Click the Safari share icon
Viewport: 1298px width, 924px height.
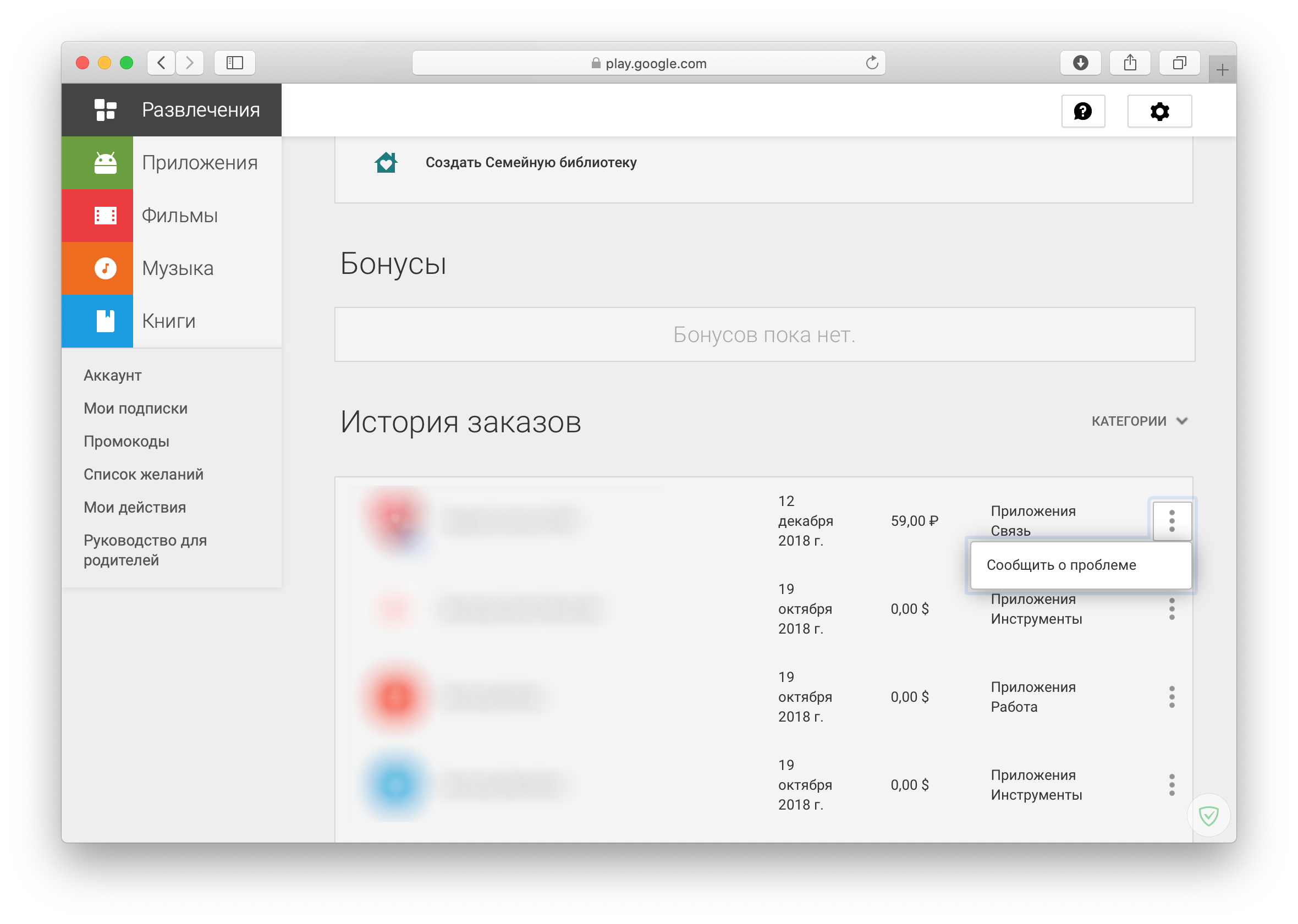pos(1130,63)
